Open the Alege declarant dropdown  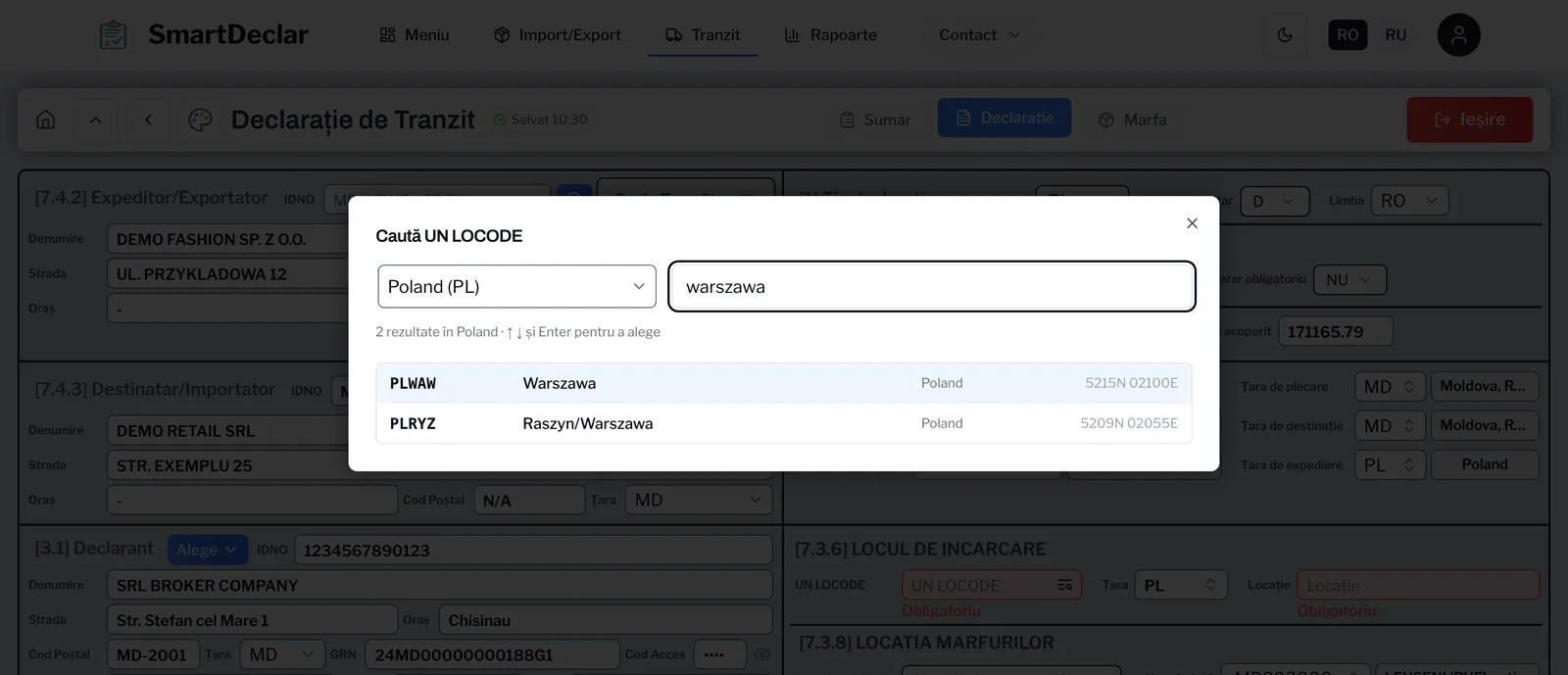click(207, 550)
